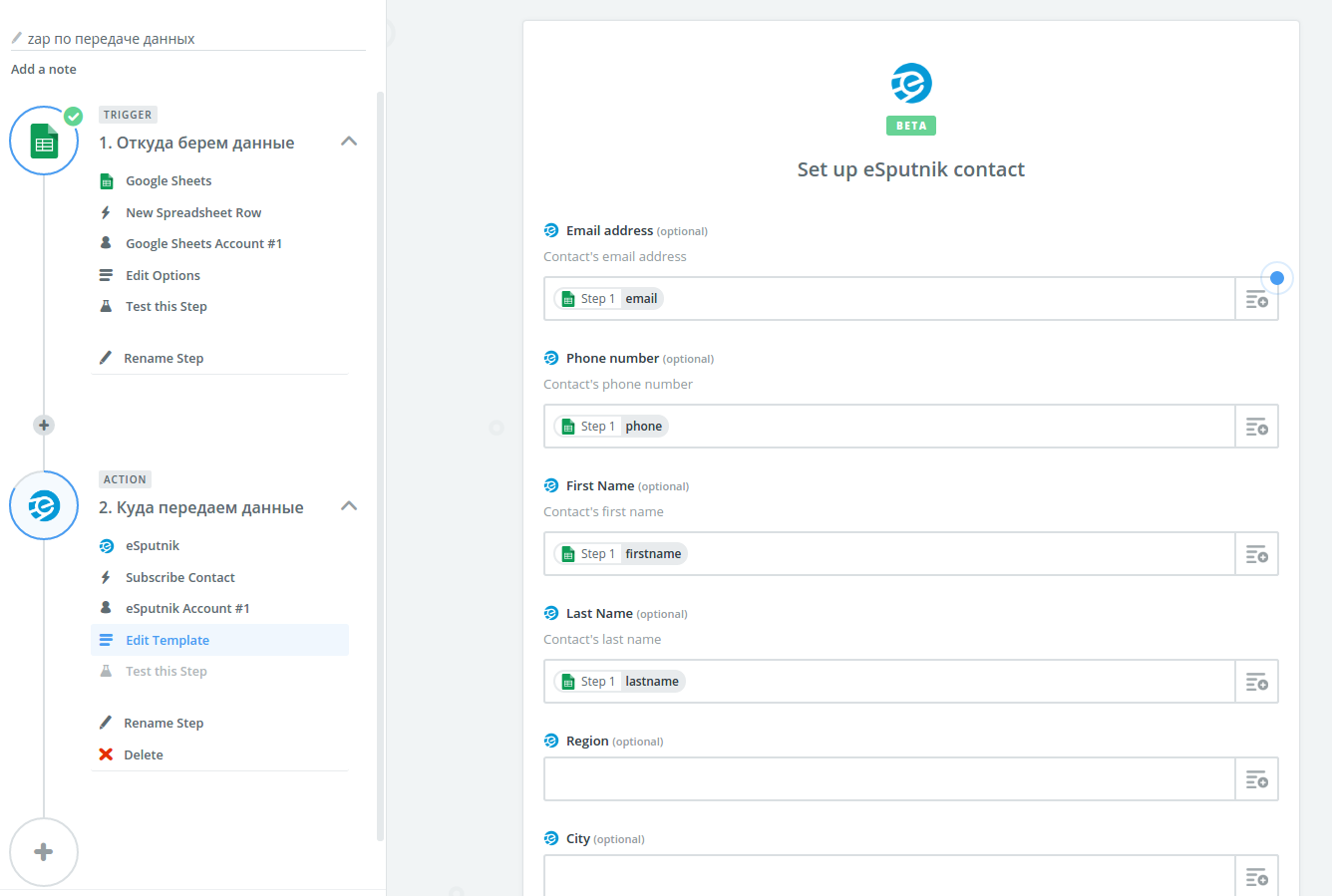Screen dimensions: 1332x896
Task: Open insert-field picker for Phone number
Action: coord(1256,427)
